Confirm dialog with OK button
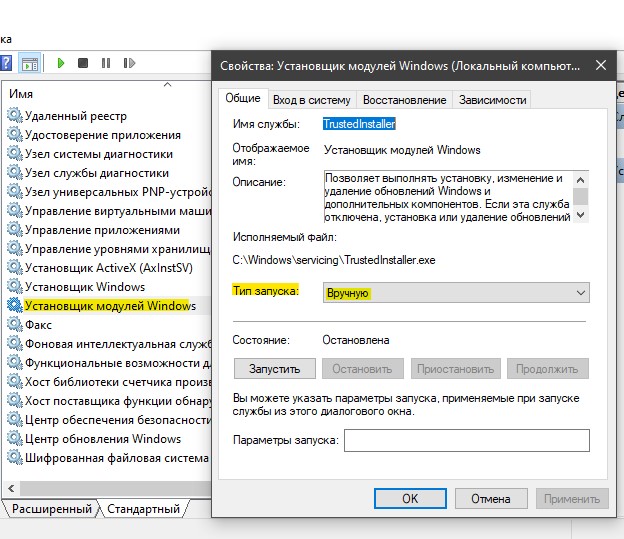Screen dimensions: 624x539 [410, 498]
